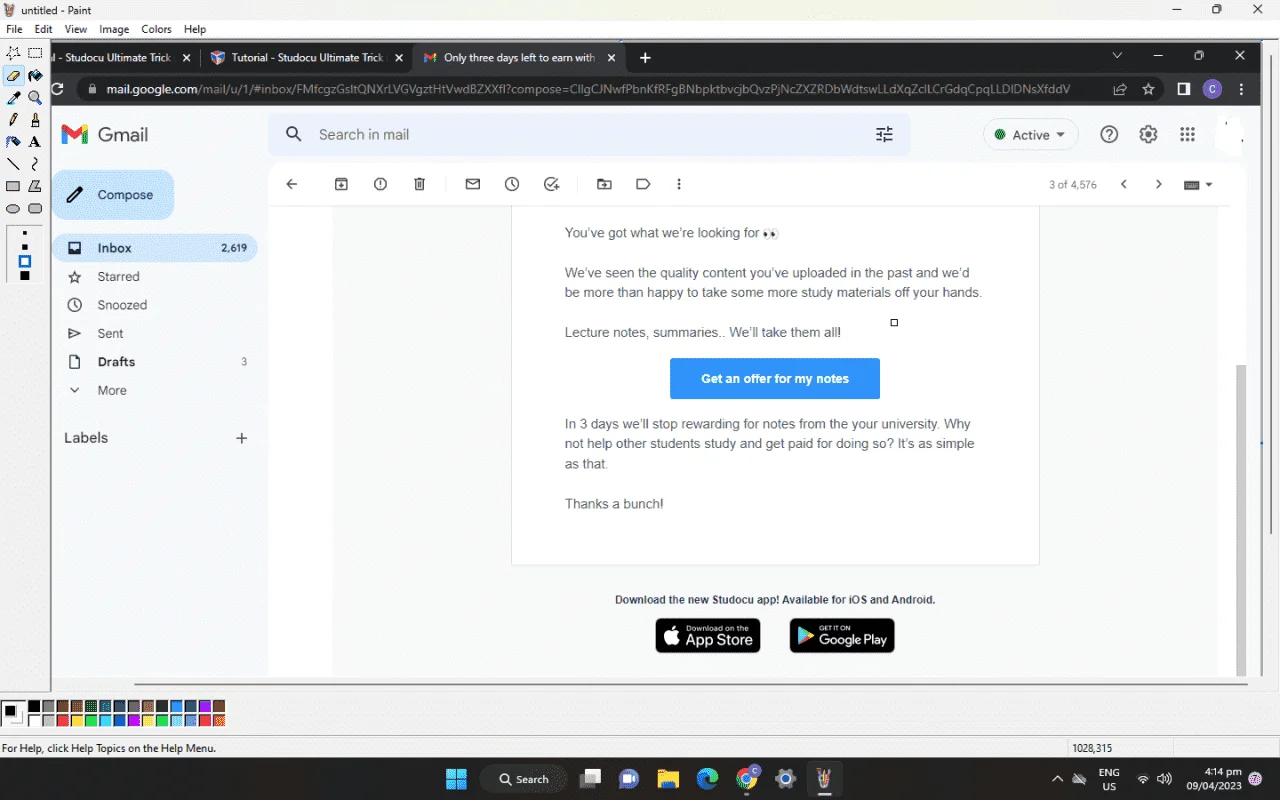Open the three-dot More menu in the email toolbar
Image resolution: width=1280 pixels, height=800 pixels.
point(679,184)
